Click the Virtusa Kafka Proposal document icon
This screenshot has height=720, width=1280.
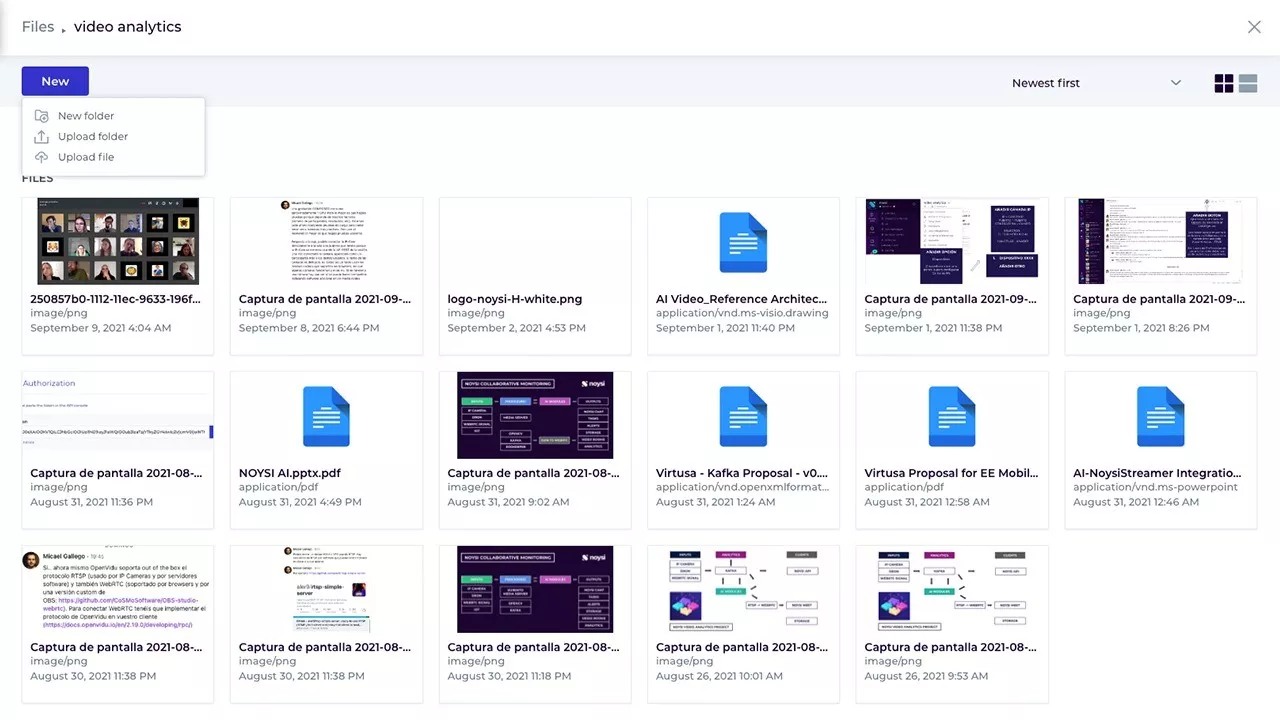[743, 416]
